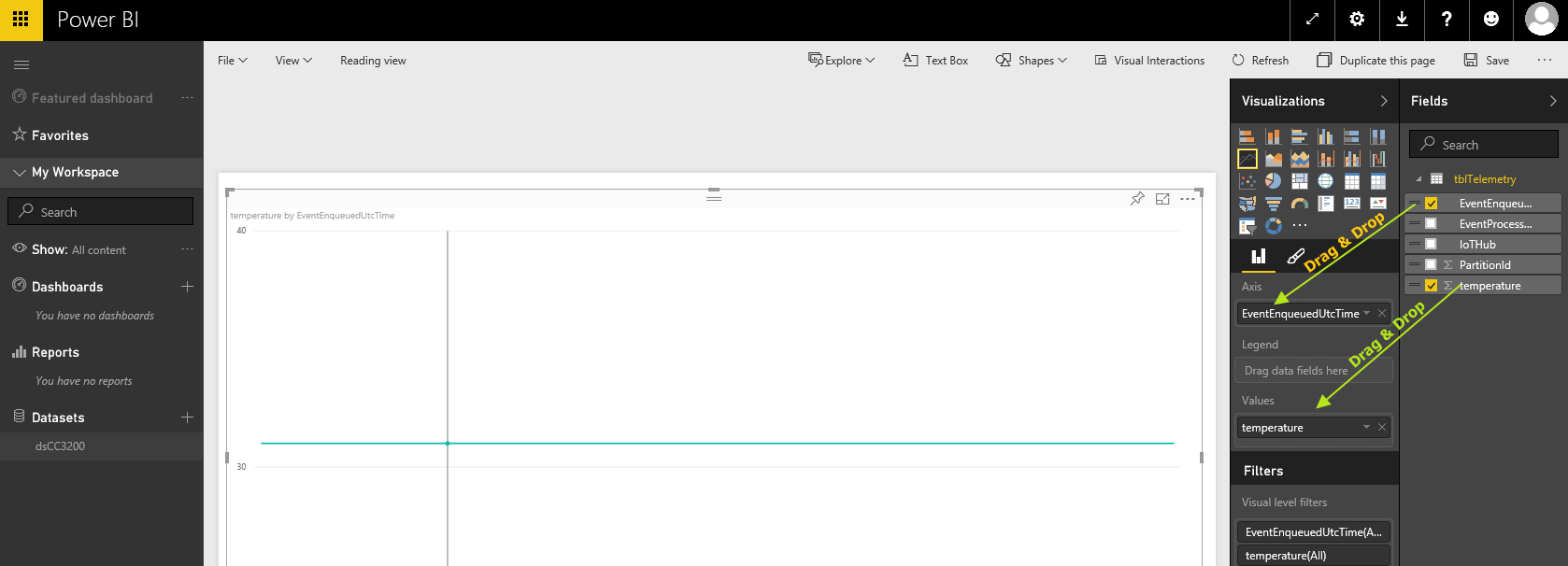Select the card 123 visualization

click(1351, 204)
